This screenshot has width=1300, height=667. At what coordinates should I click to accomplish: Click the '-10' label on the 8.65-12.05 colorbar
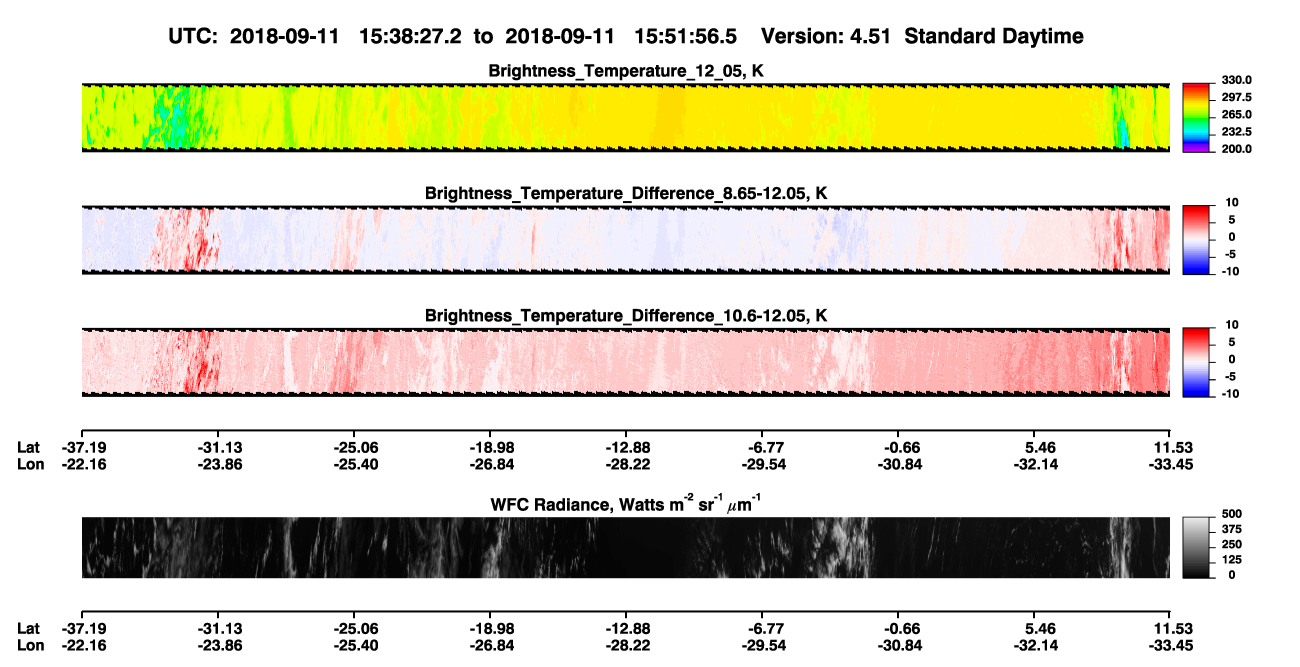pyautogui.click(x=1233, y=271)
